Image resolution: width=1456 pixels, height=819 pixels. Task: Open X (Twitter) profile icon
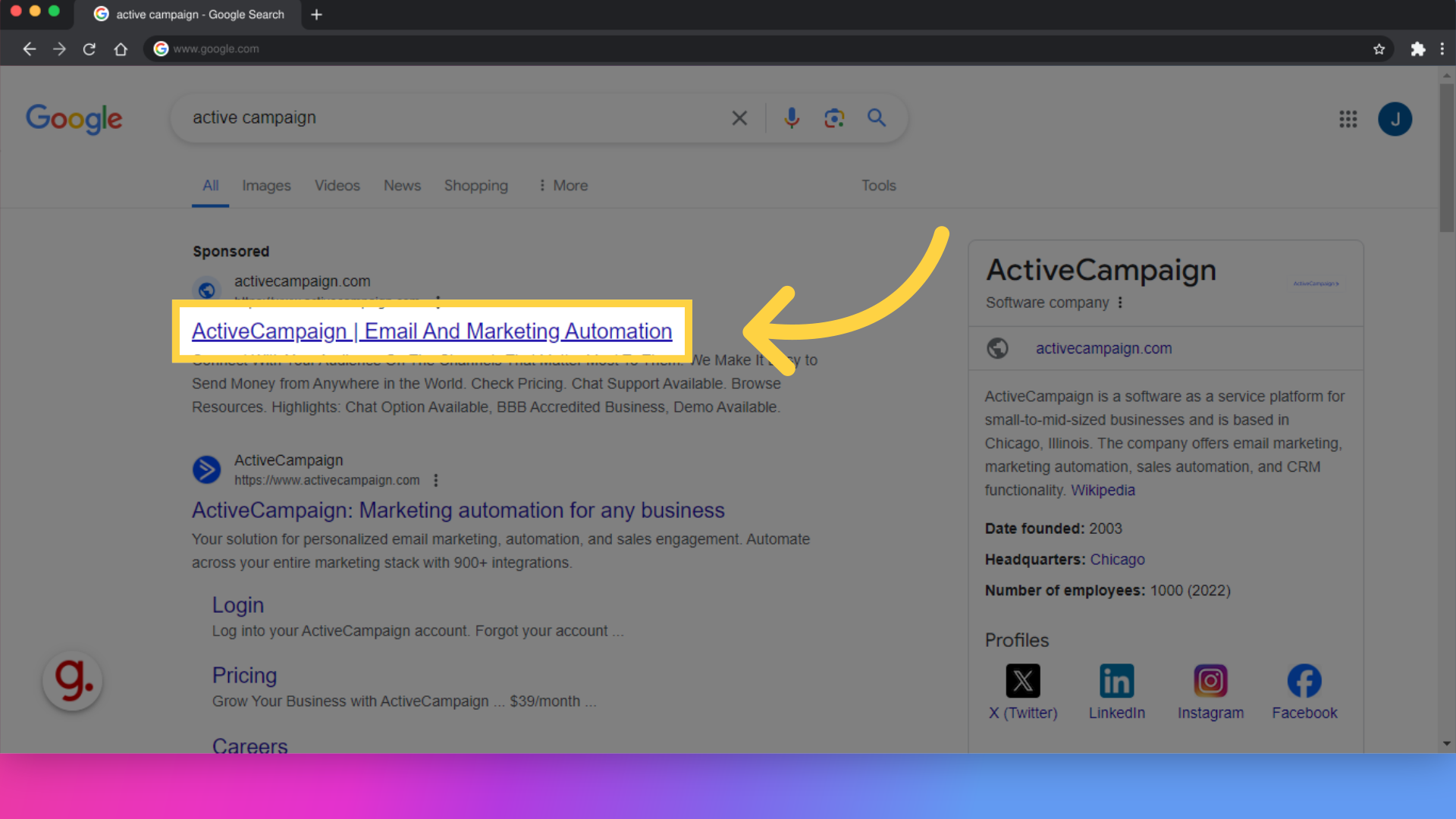tap(1022, 681)
